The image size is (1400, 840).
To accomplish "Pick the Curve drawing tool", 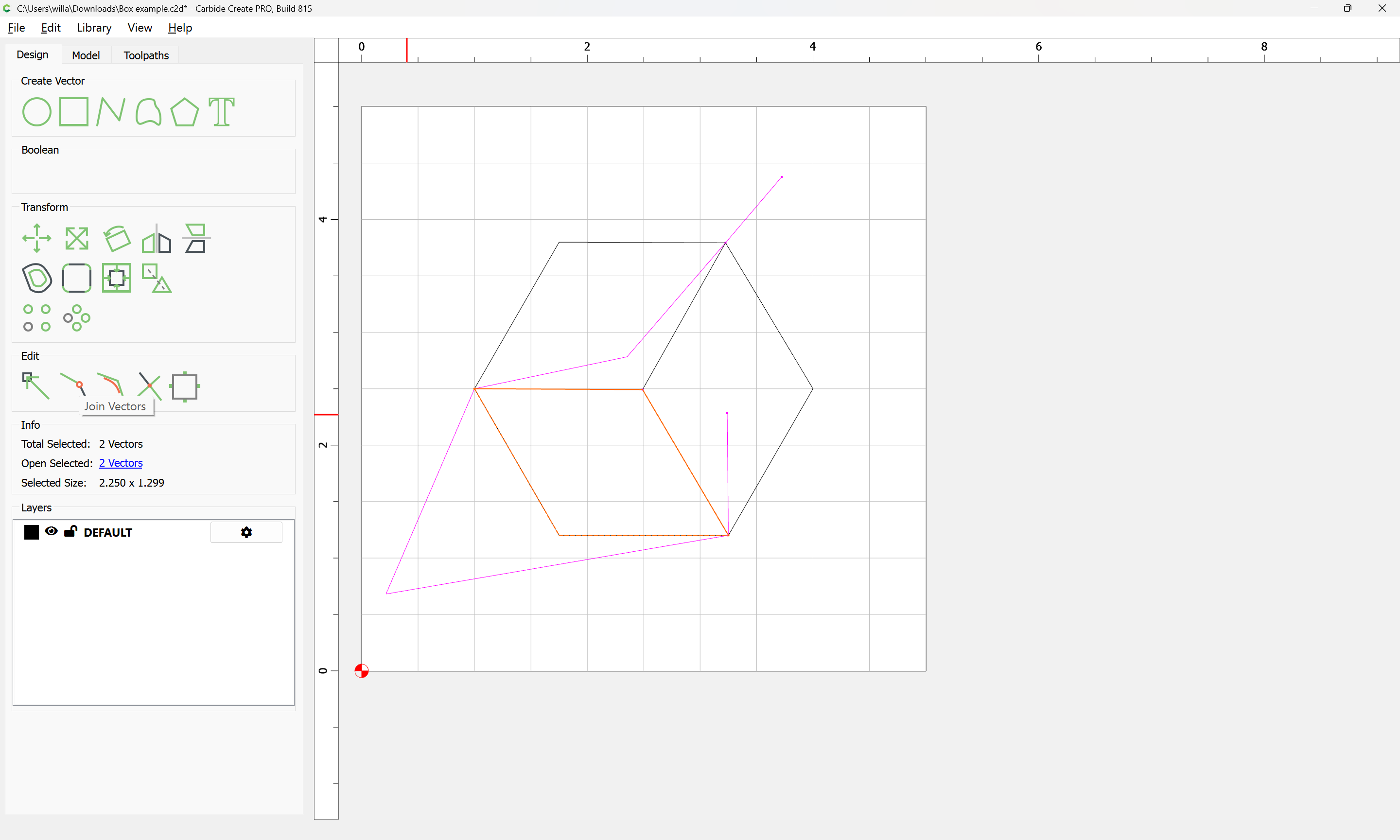I will pyautogui.click(x=148, y=112).
